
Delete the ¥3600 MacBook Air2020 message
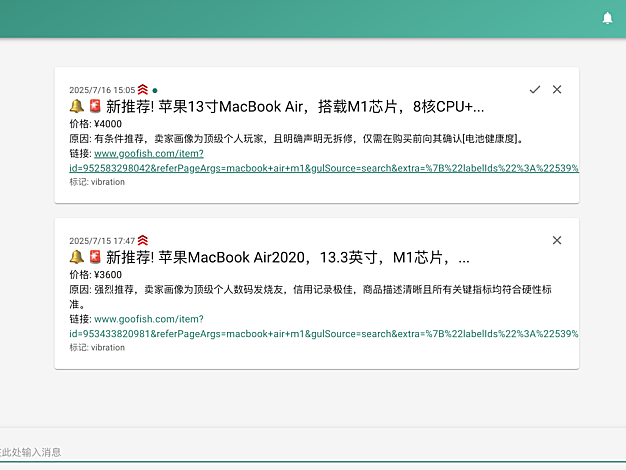557,240
